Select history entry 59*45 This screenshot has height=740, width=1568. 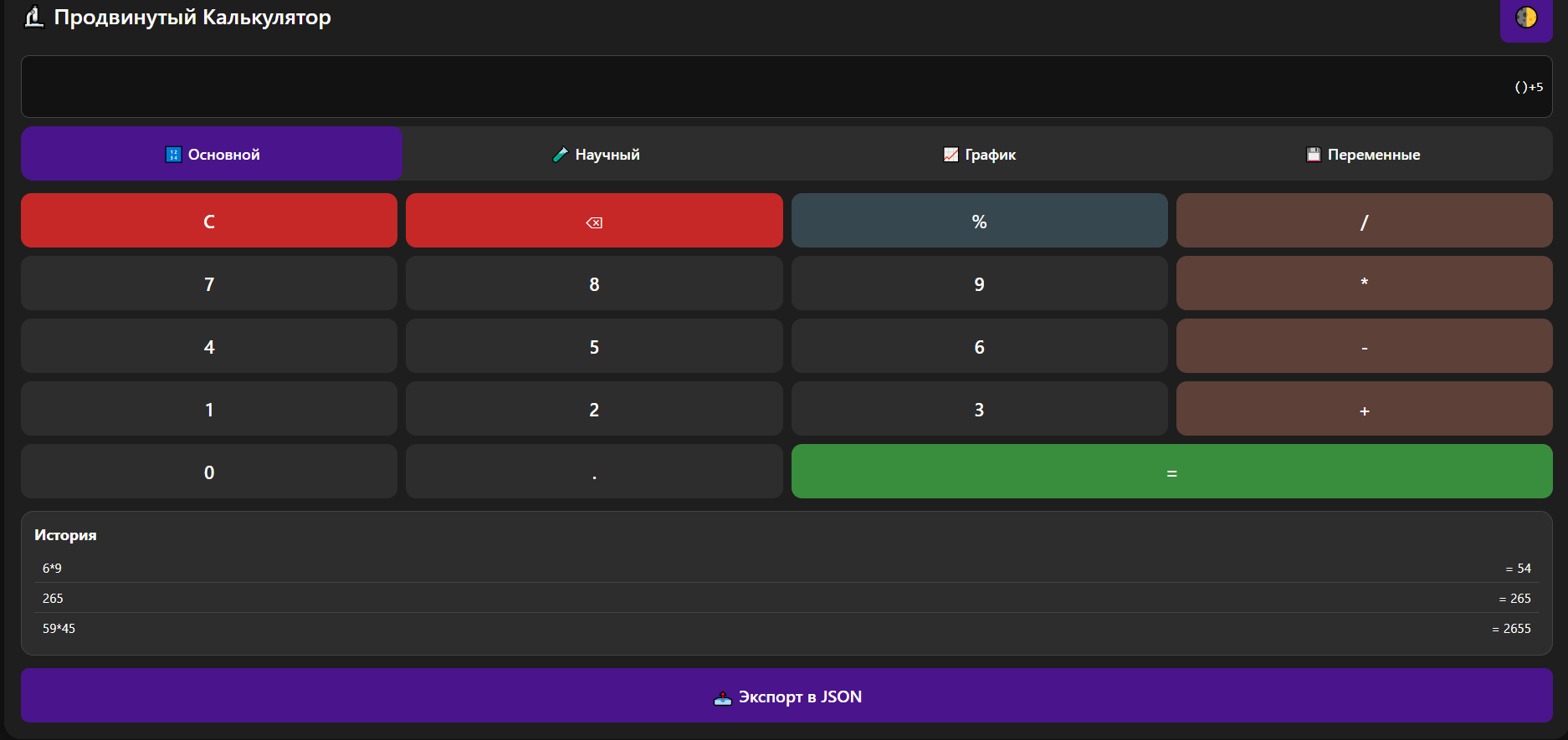click(787, 629)
